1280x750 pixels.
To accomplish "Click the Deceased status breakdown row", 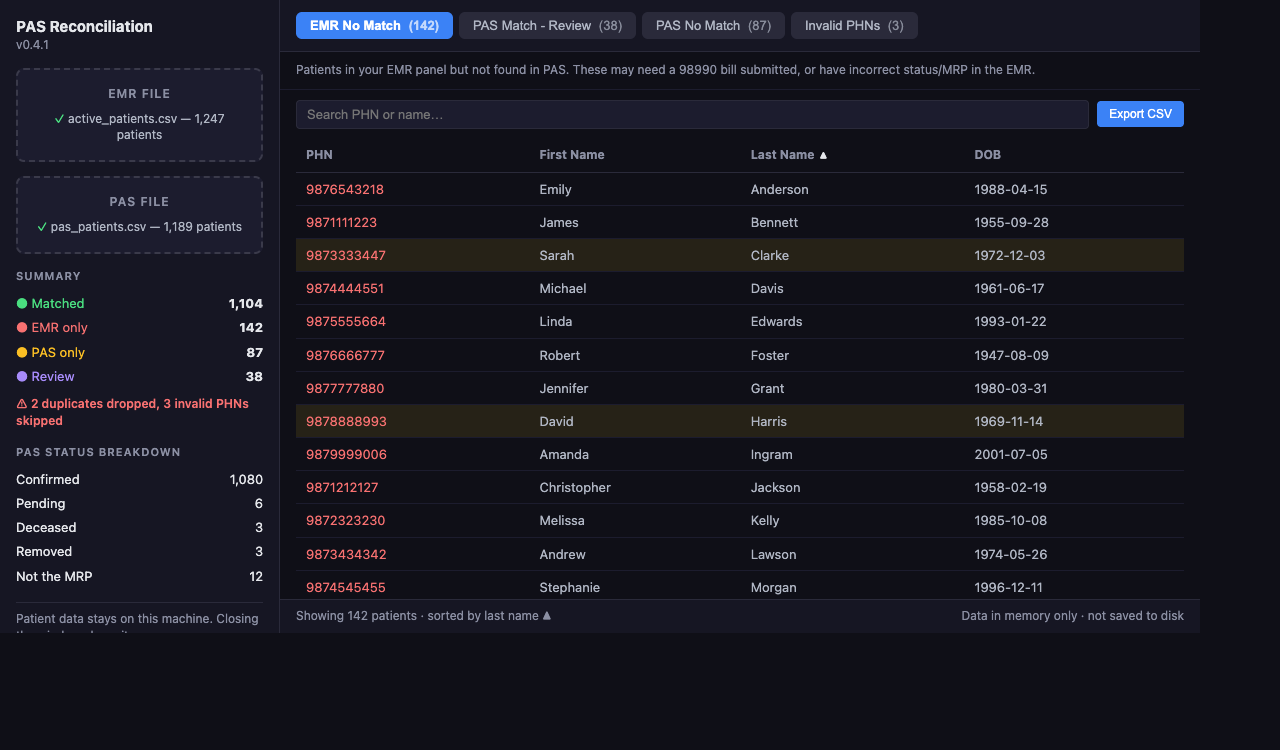I will 139,527.
